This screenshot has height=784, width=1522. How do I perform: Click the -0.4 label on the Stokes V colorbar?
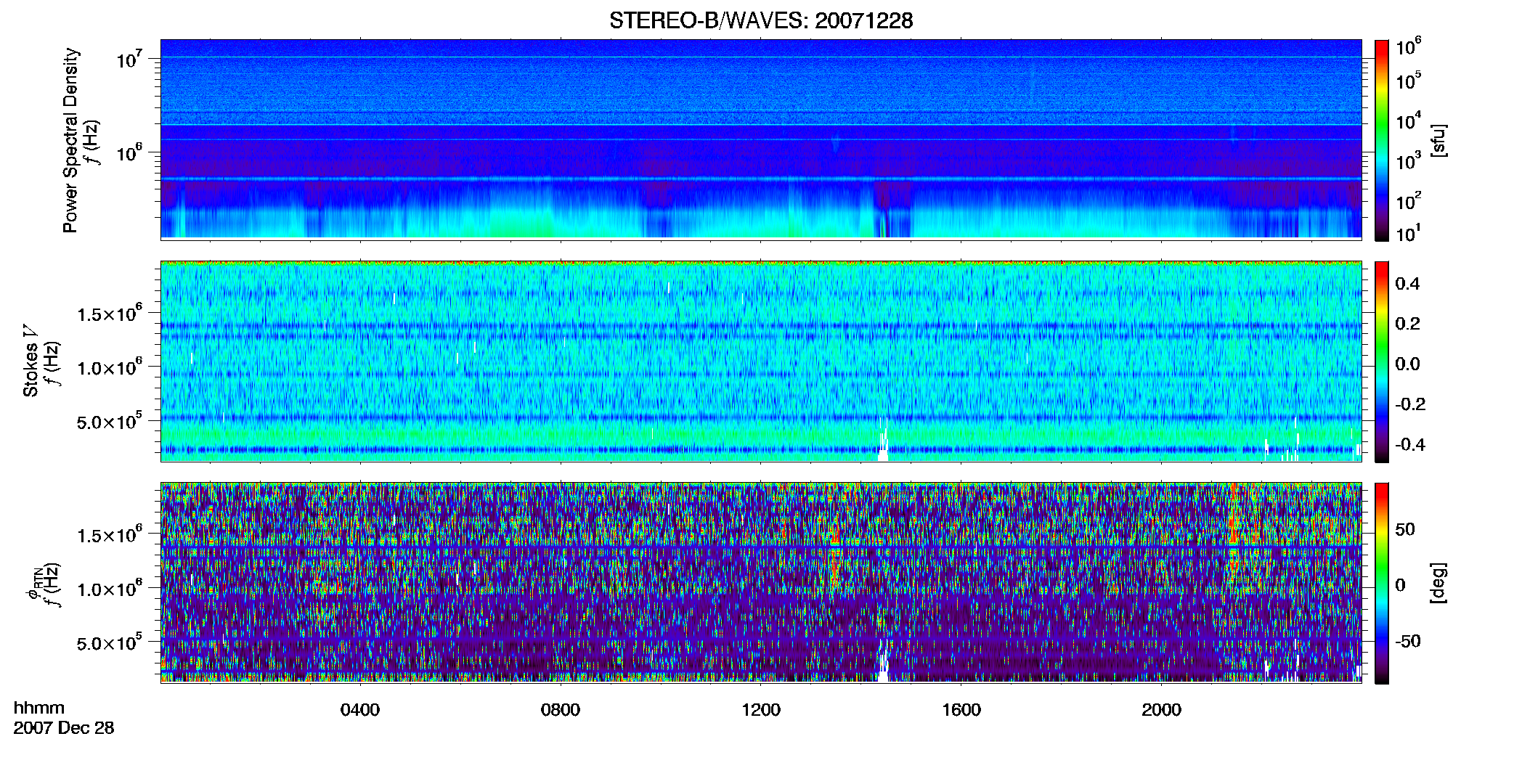1410,444
